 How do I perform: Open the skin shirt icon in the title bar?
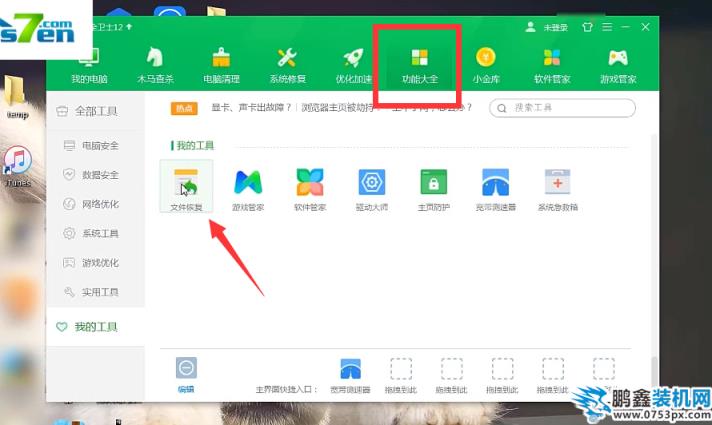click(587, 27)
